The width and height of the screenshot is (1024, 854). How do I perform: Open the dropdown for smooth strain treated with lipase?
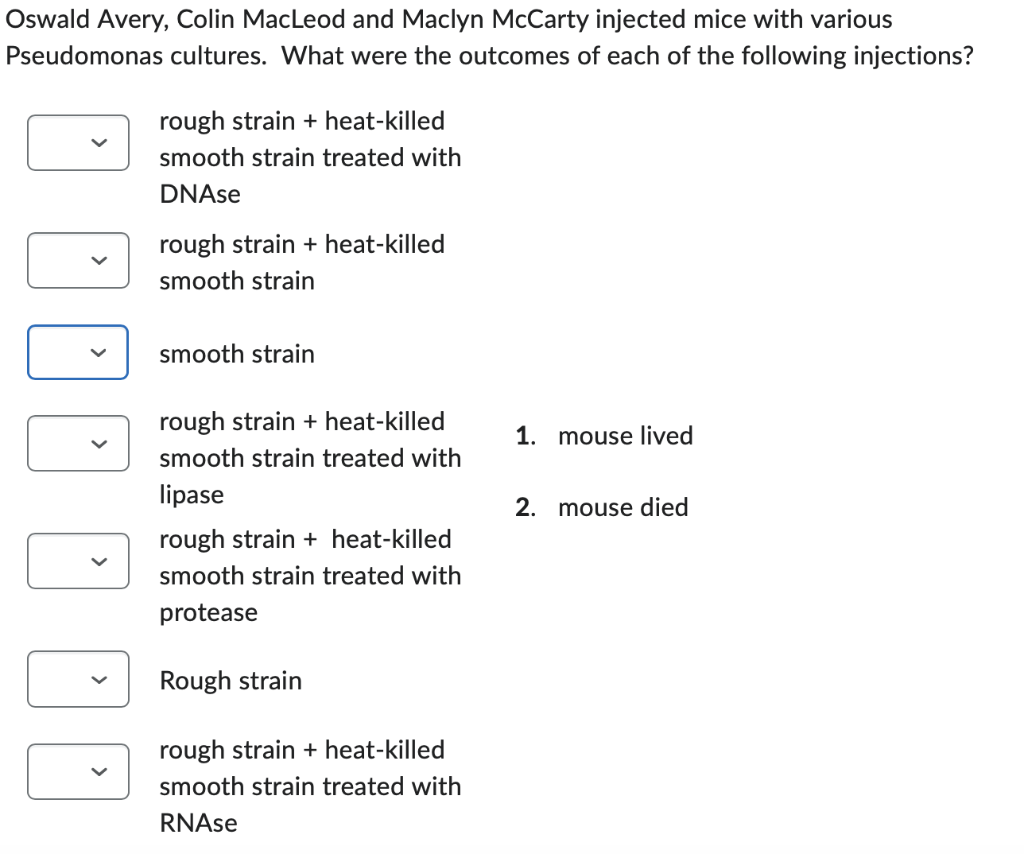coord(78,443)
